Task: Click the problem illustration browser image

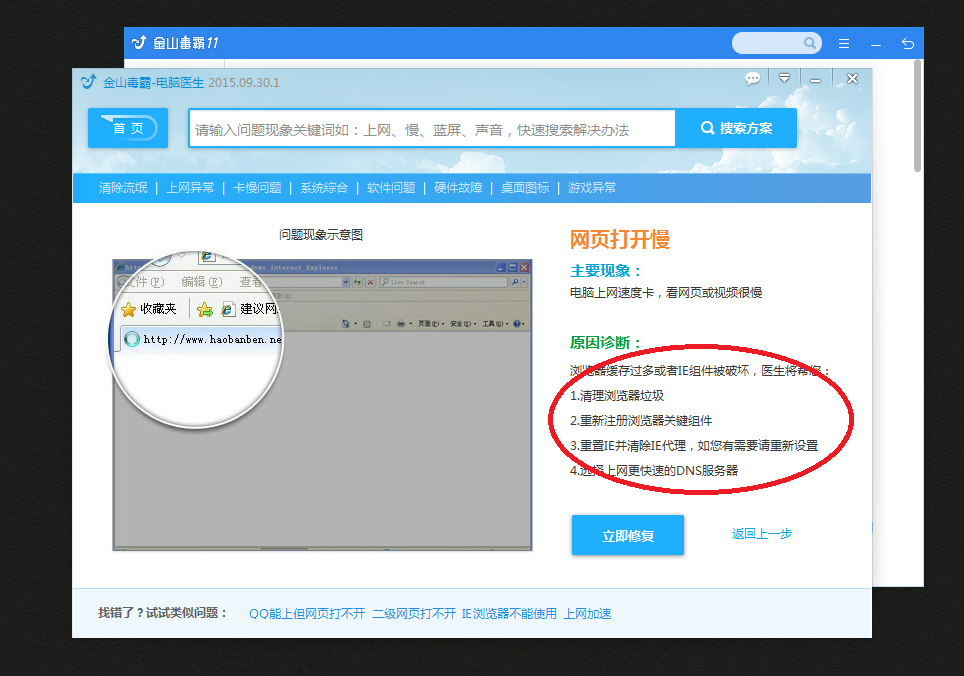Action: coord(322,404)
